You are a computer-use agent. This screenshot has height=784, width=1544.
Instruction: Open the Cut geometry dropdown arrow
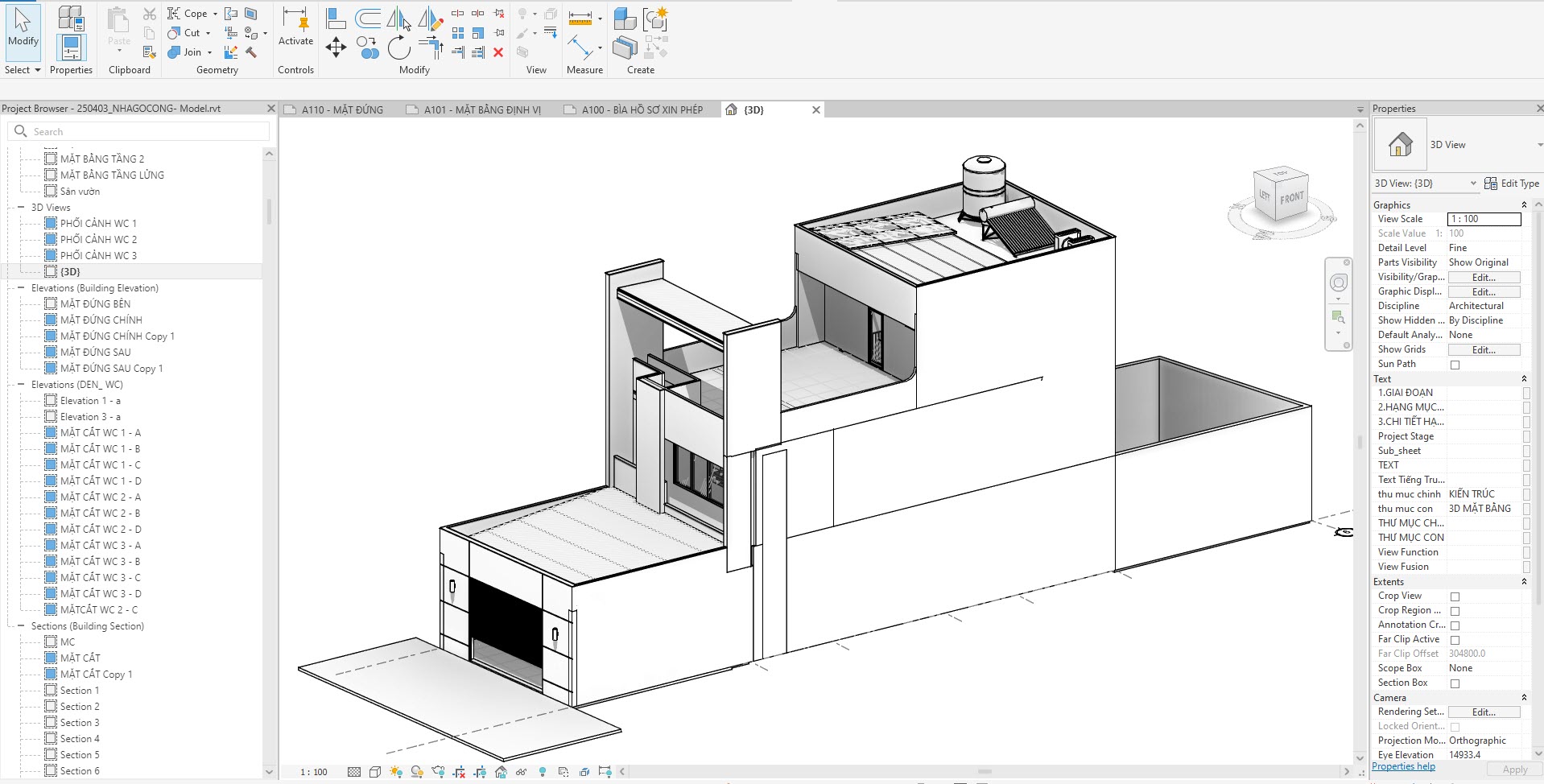tap(208, 33)
